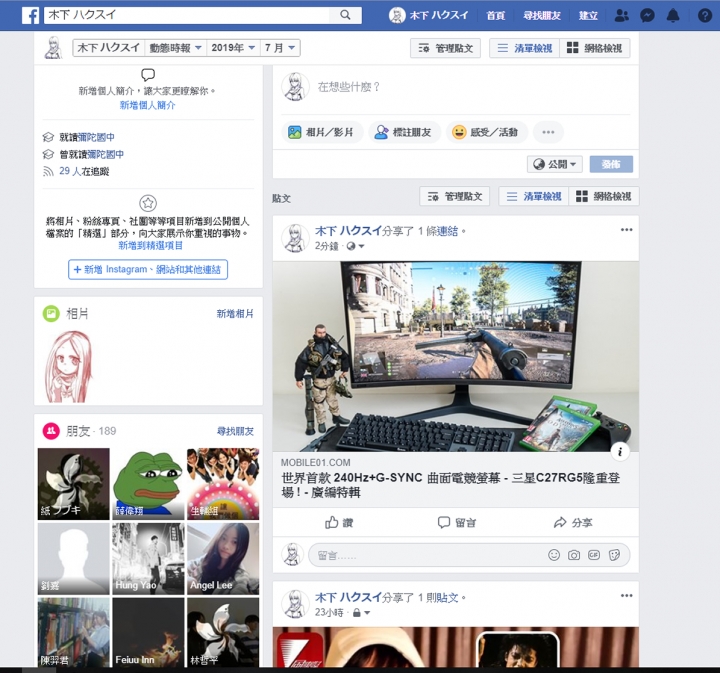This screenshot has width=720, height=673.
Task: Click 分享 on the link post
Action: click(x=573, y=522)
